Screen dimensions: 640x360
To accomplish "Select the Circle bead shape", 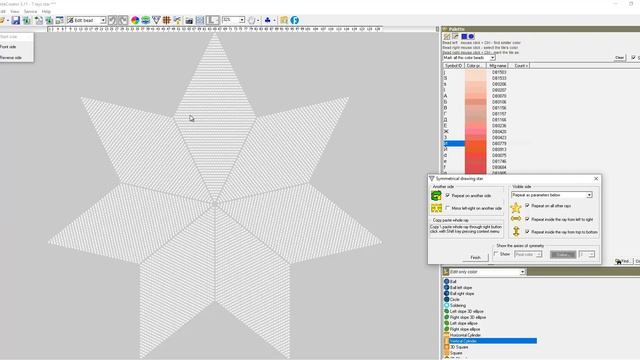I will tap(454, 299).
